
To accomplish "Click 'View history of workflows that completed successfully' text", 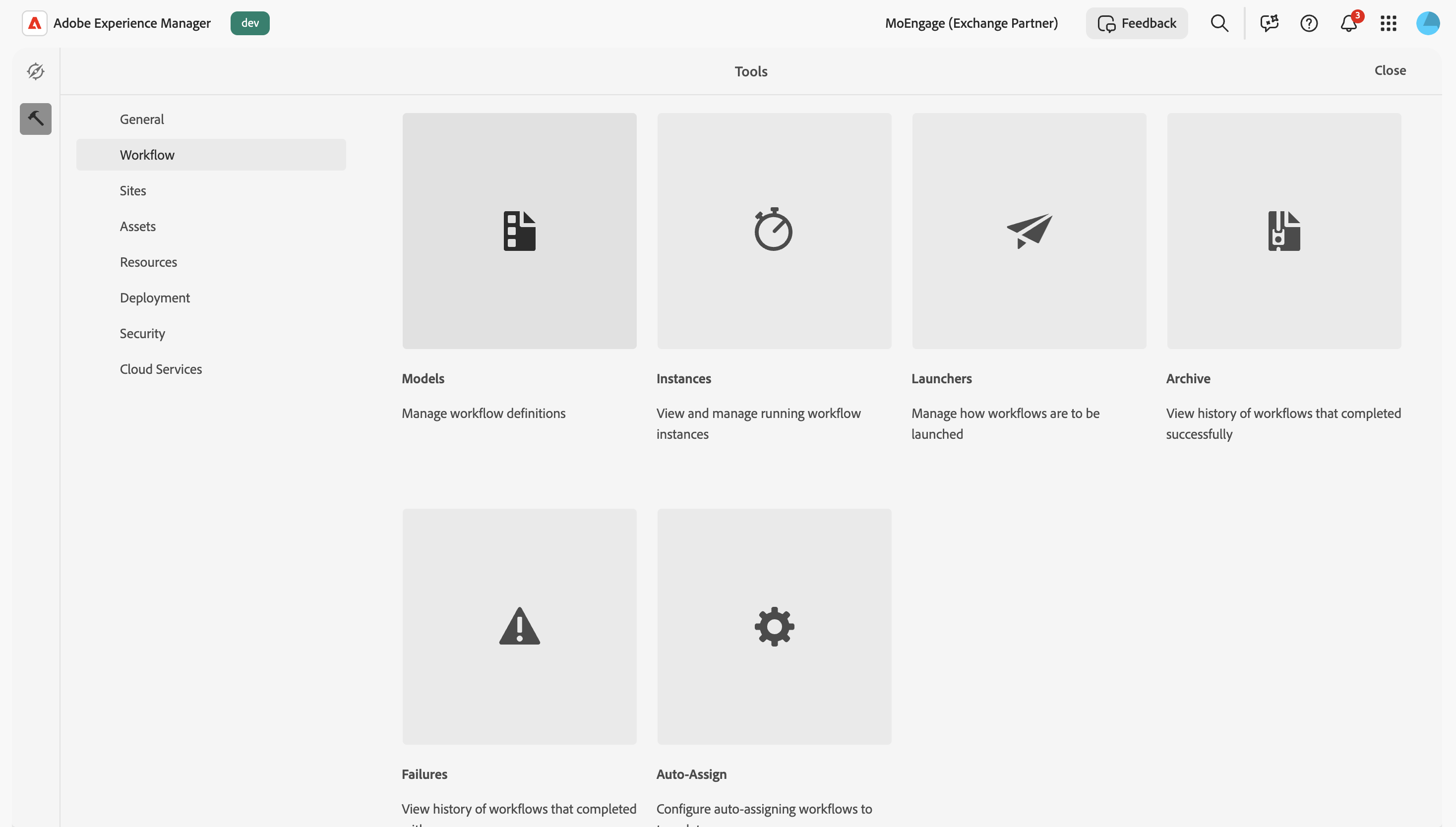I will point(1283,424).
